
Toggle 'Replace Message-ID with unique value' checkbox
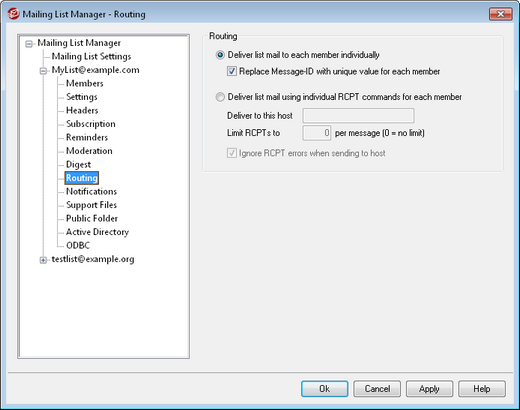point(232,71)
